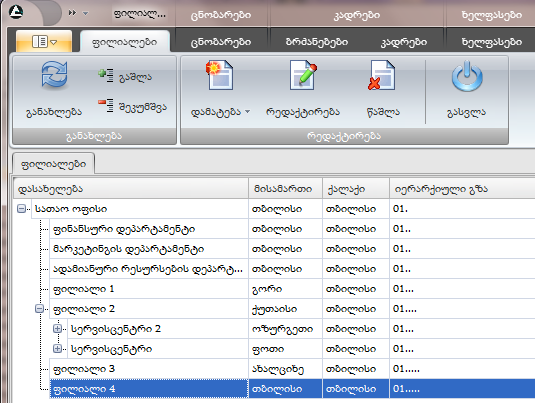
Task: Switch to the ხელფასები ribbon tab
Action: click(x=491, y=42)
